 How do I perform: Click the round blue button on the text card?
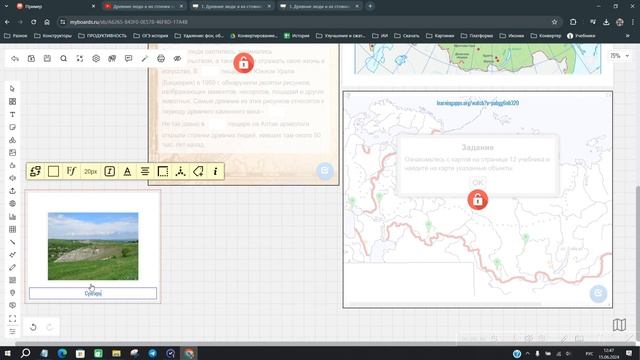(x=325, y=171)
